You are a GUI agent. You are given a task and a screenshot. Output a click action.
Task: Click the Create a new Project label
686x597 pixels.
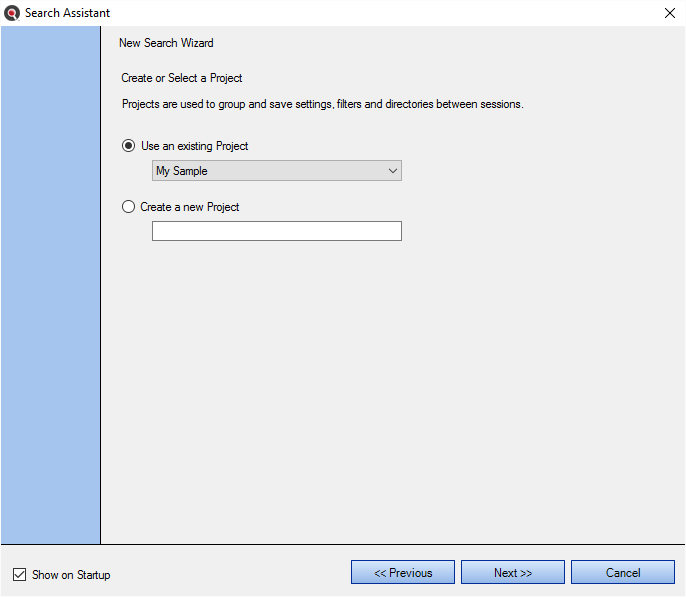tap(189, 207)
